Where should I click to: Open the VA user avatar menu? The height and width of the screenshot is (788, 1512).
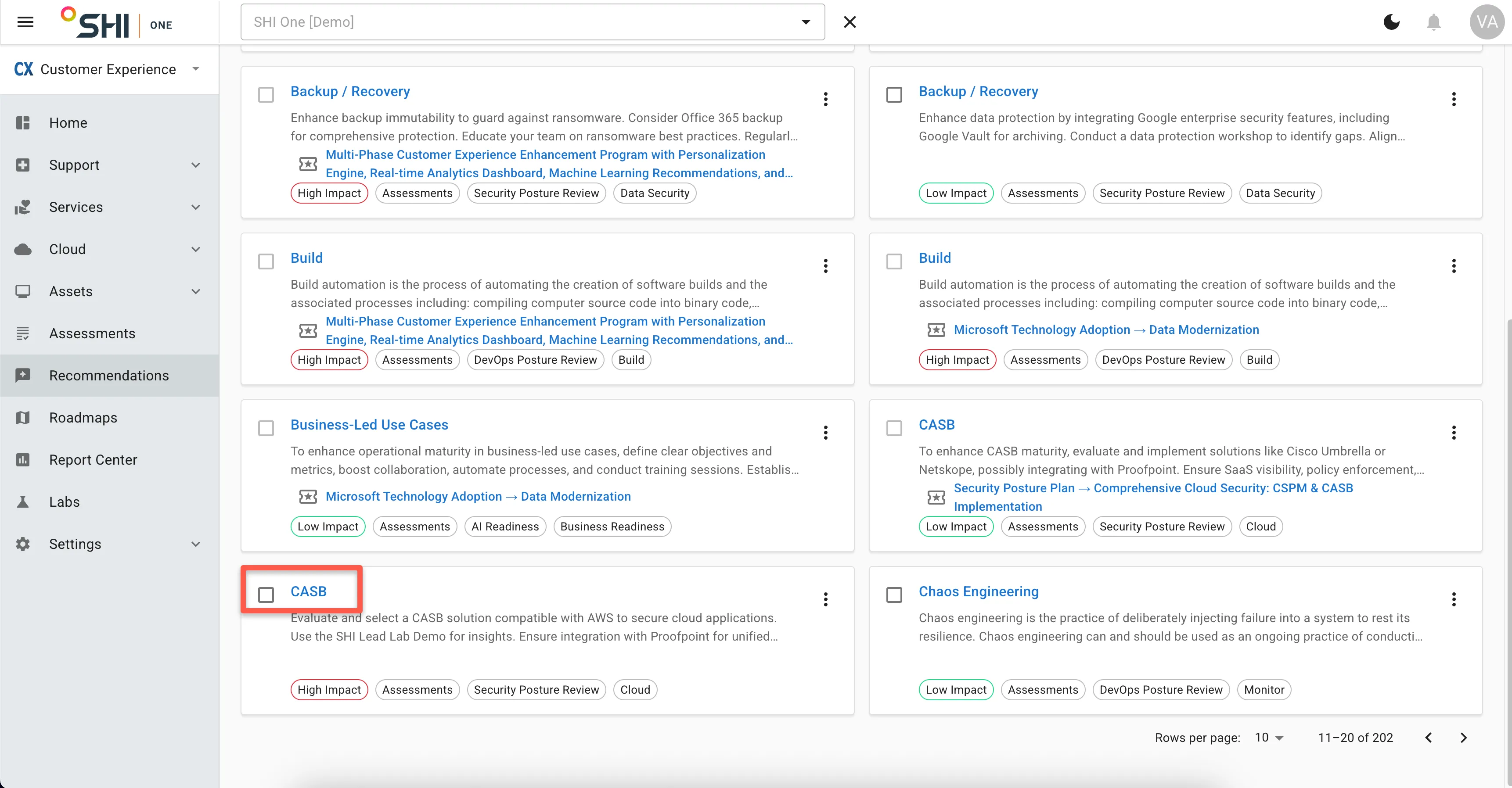pyautogui.click(x=1486, y=22)
